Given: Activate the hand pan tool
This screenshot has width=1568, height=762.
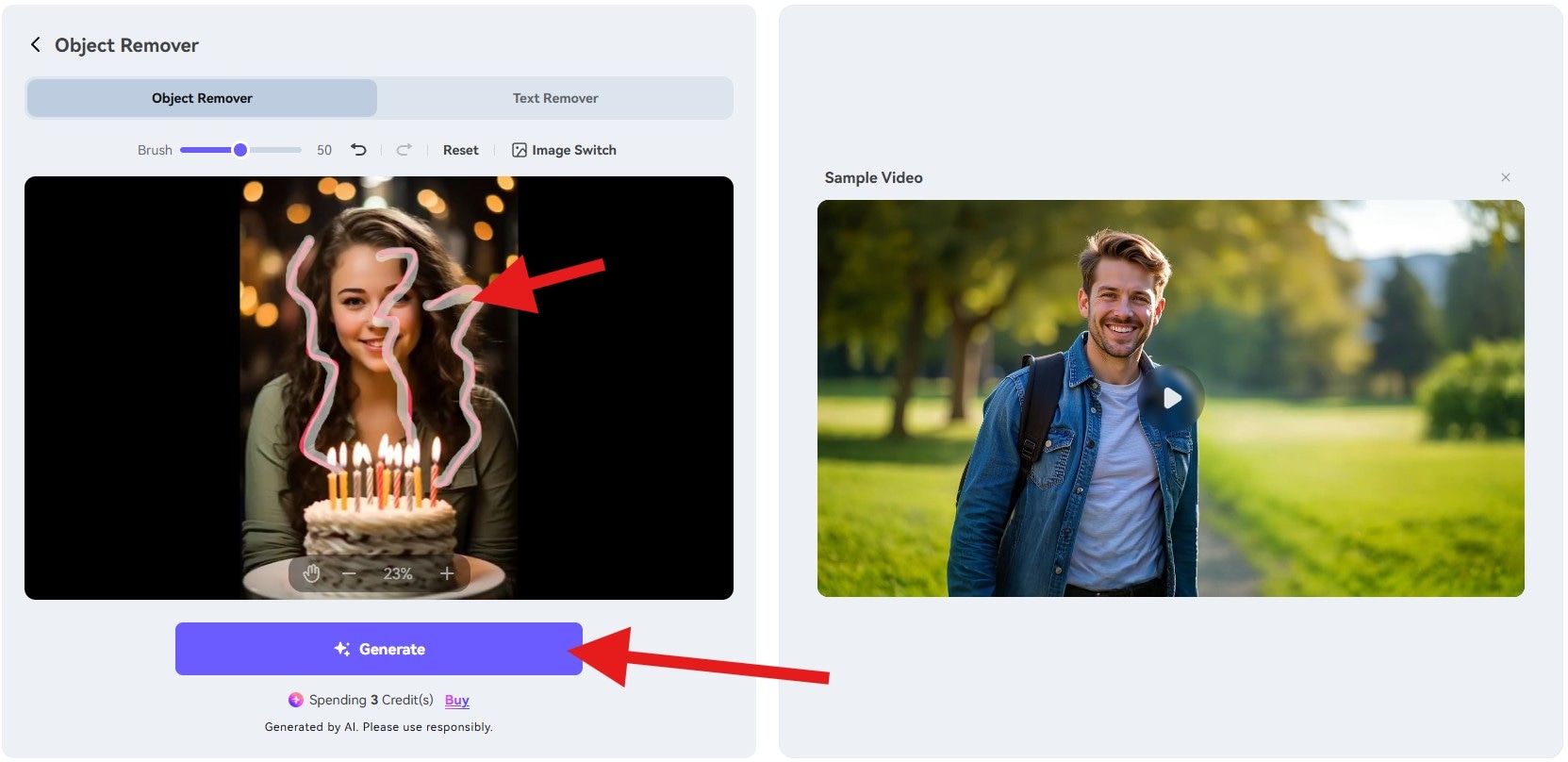Looking at the screenshot, I should pos(312,573).
